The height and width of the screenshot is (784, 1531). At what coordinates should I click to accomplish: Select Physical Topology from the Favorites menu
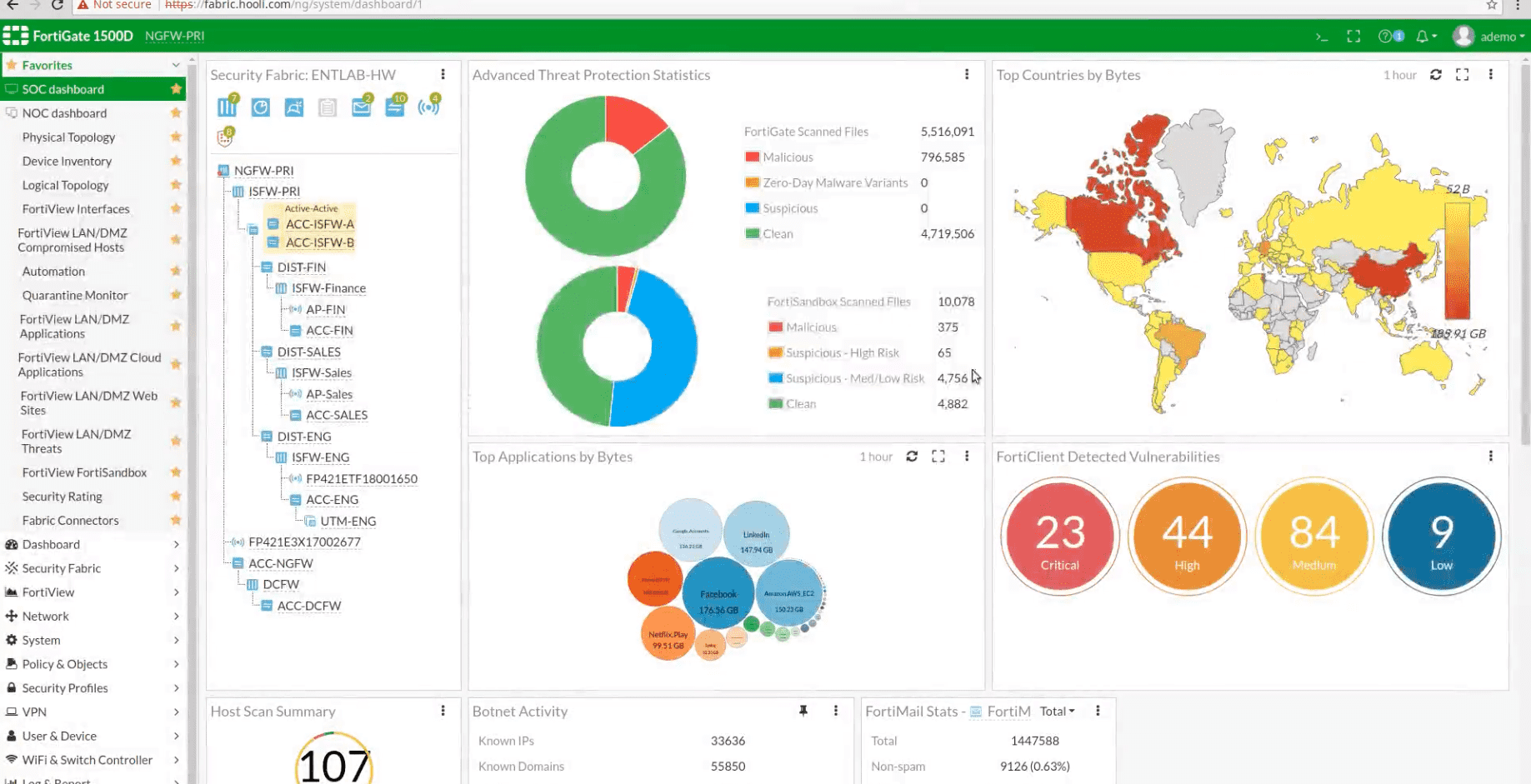click(x=68, y=137)
